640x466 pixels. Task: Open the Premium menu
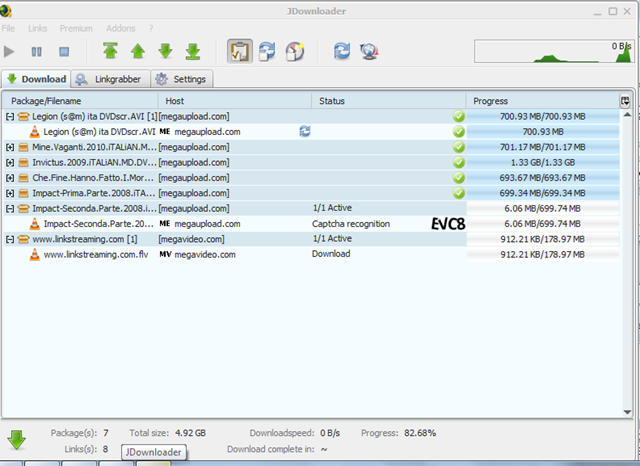coord(76,28)
